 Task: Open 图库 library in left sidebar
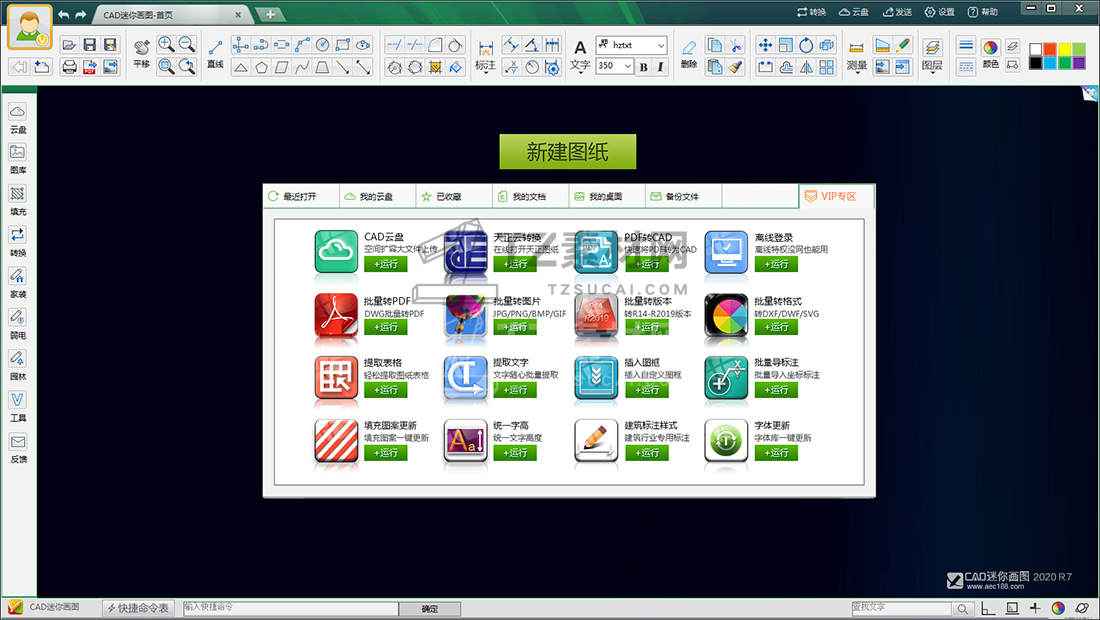pos(18,159)
